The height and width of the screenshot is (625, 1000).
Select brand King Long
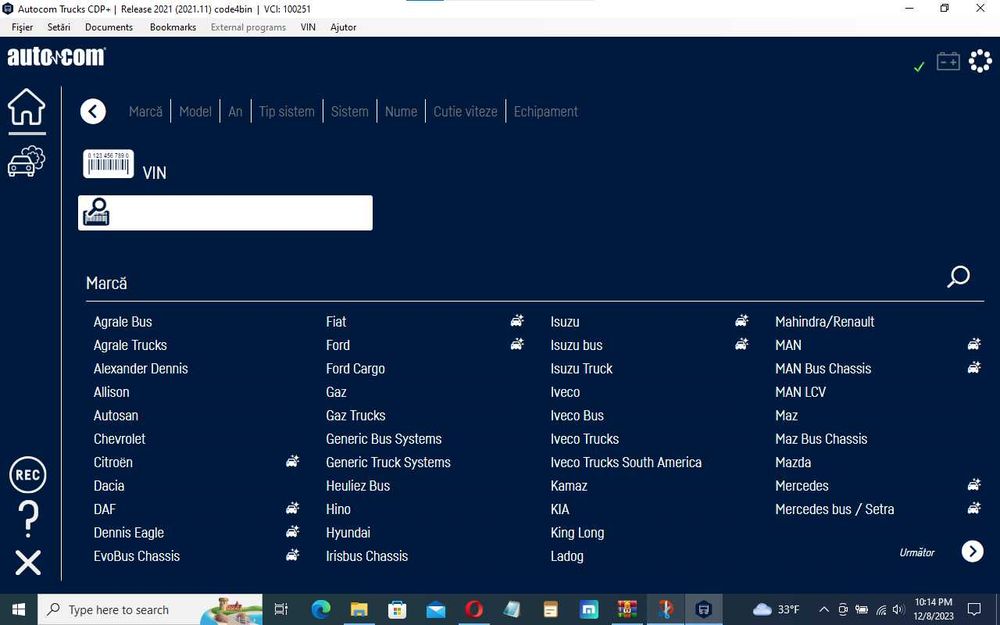tap(577, 533)
